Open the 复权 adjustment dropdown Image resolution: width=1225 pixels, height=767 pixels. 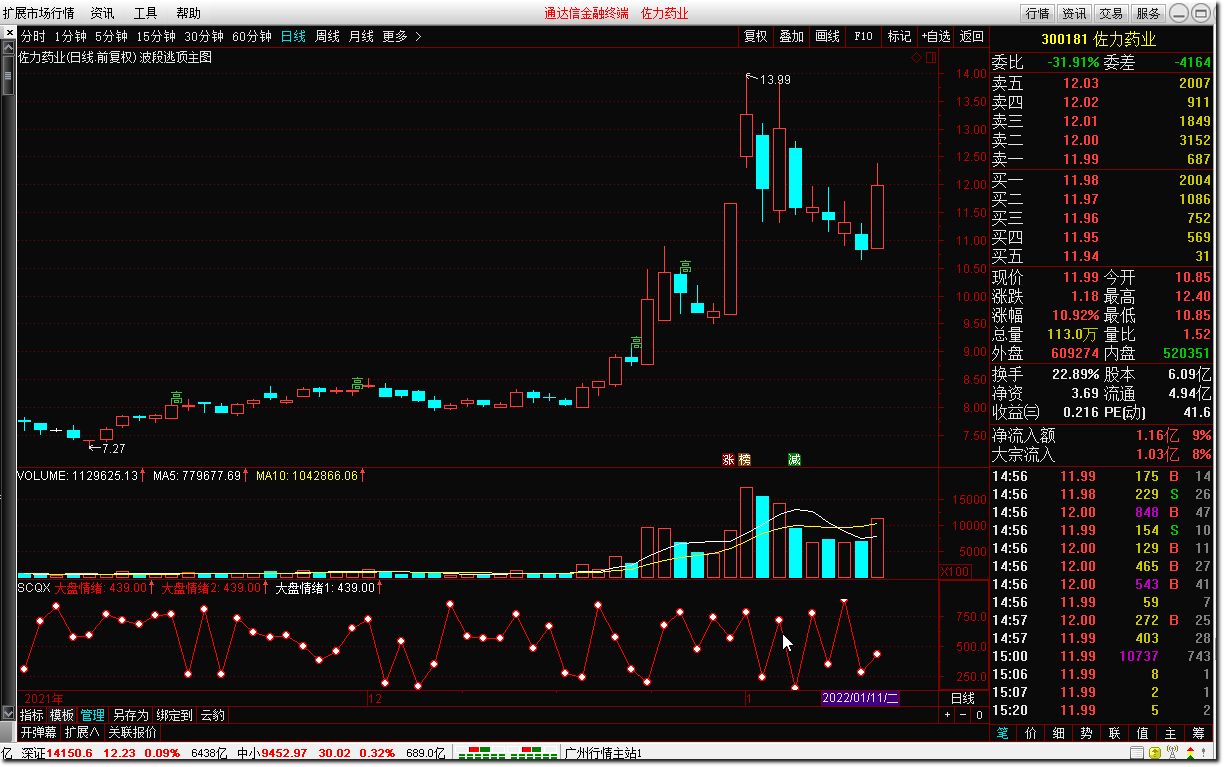[x=756, y=36]
